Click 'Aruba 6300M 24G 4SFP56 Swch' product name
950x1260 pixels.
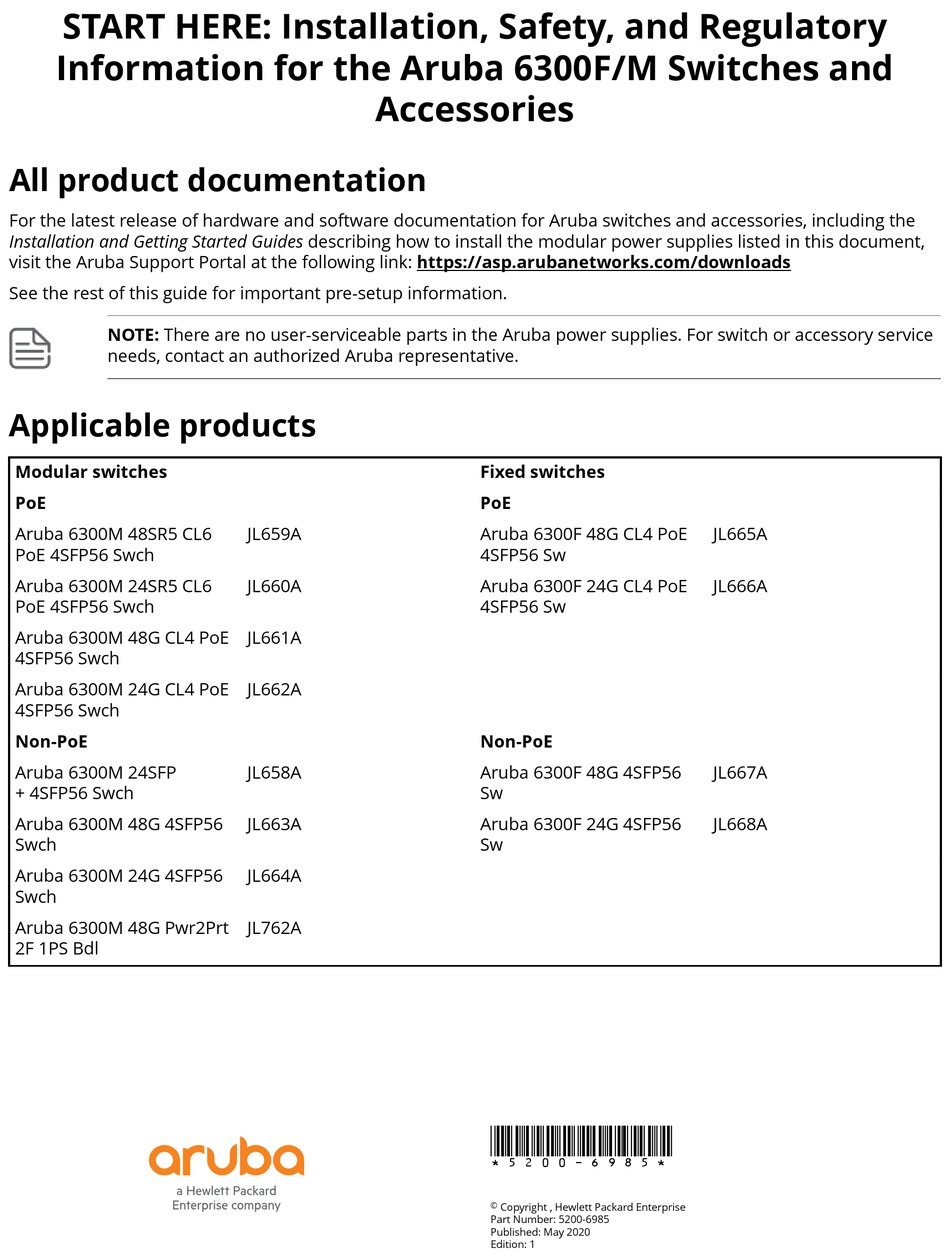pos(119,886)
